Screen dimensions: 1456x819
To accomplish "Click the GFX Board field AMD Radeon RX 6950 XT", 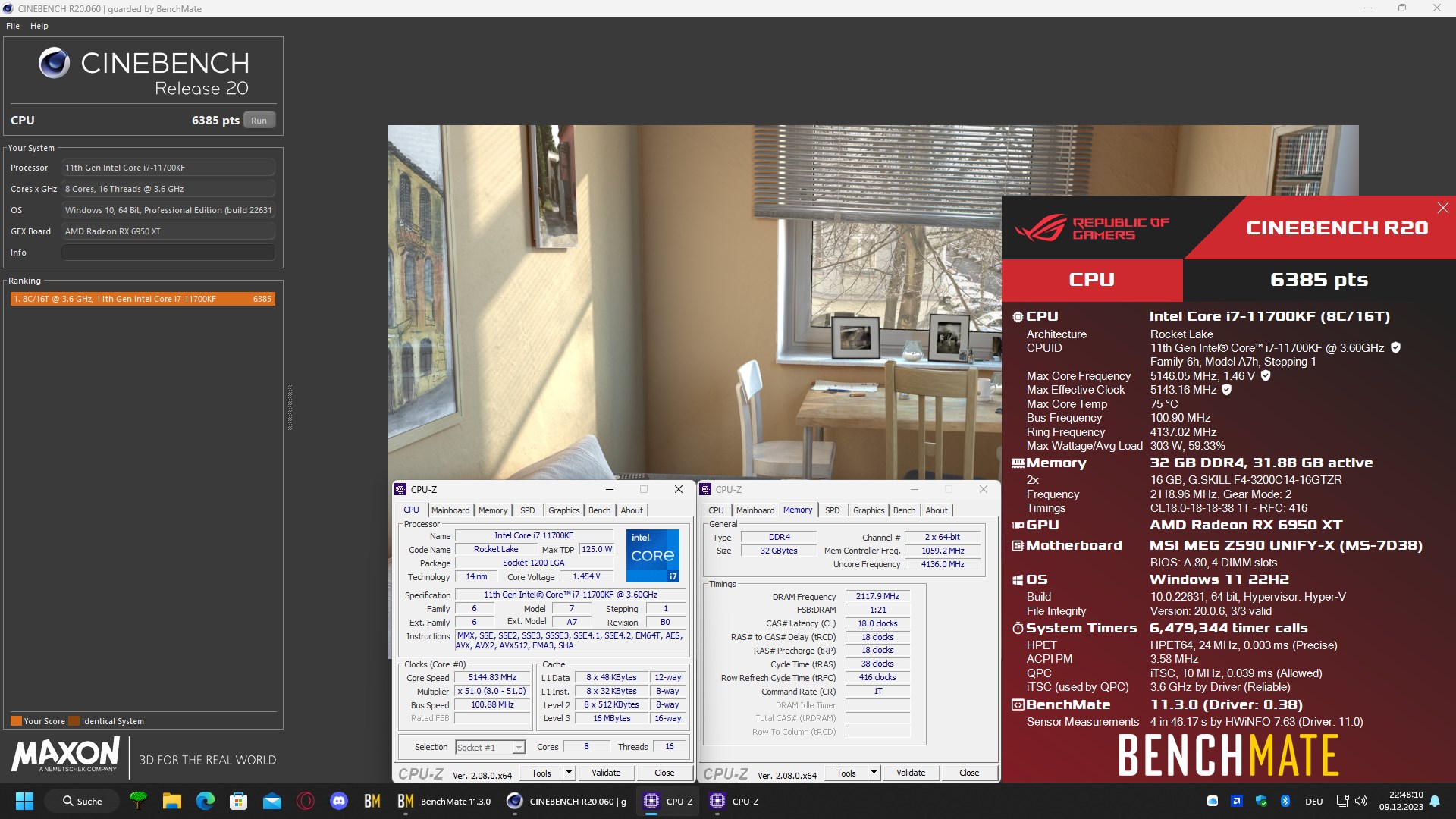I will [x=168, y=231].
